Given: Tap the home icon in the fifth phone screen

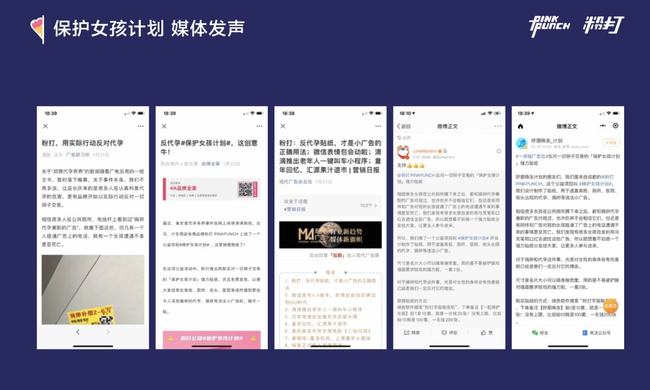Looking at the screenshot, I should [520, 126].
